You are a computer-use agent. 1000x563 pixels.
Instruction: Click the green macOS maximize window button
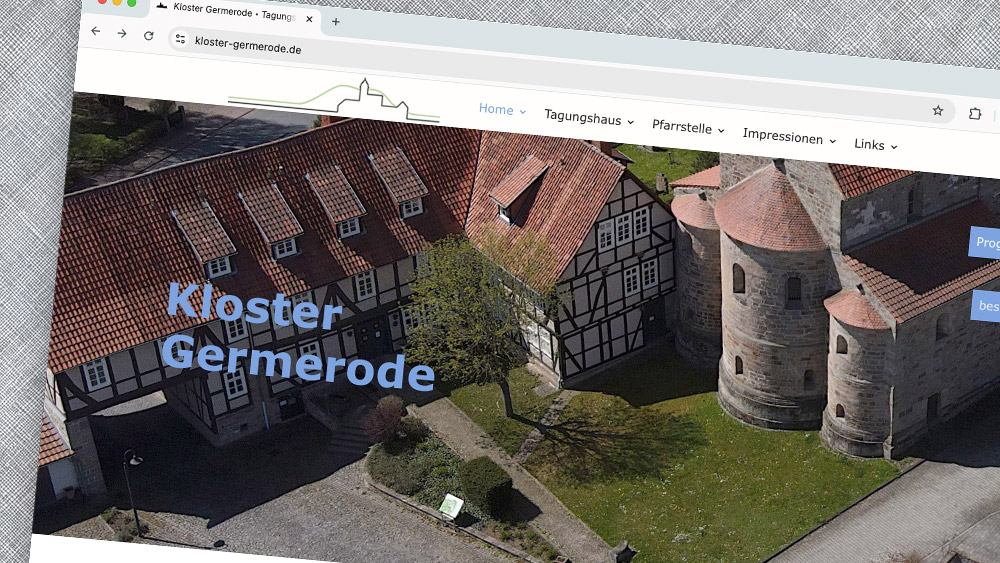click(x=131, y=3)
